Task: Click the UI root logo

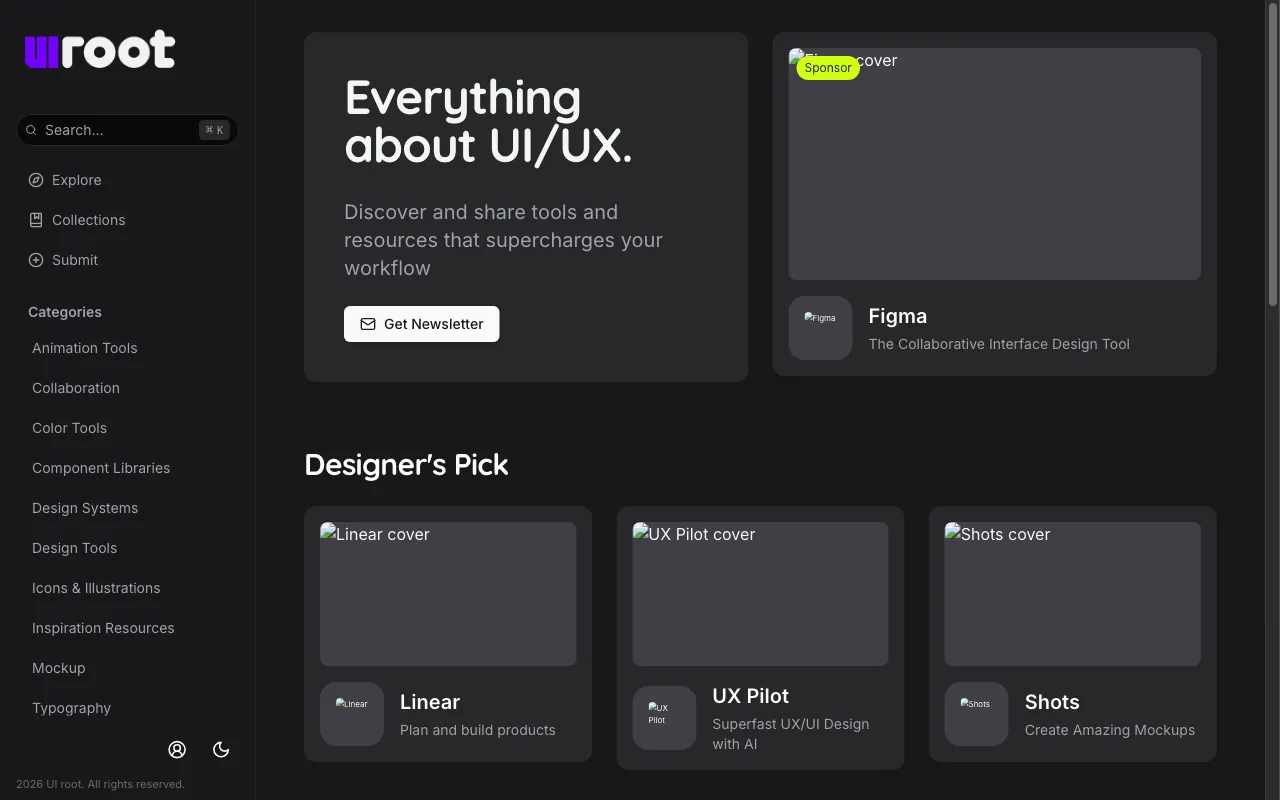Action: pyautogui.click(x=100, y=50)
